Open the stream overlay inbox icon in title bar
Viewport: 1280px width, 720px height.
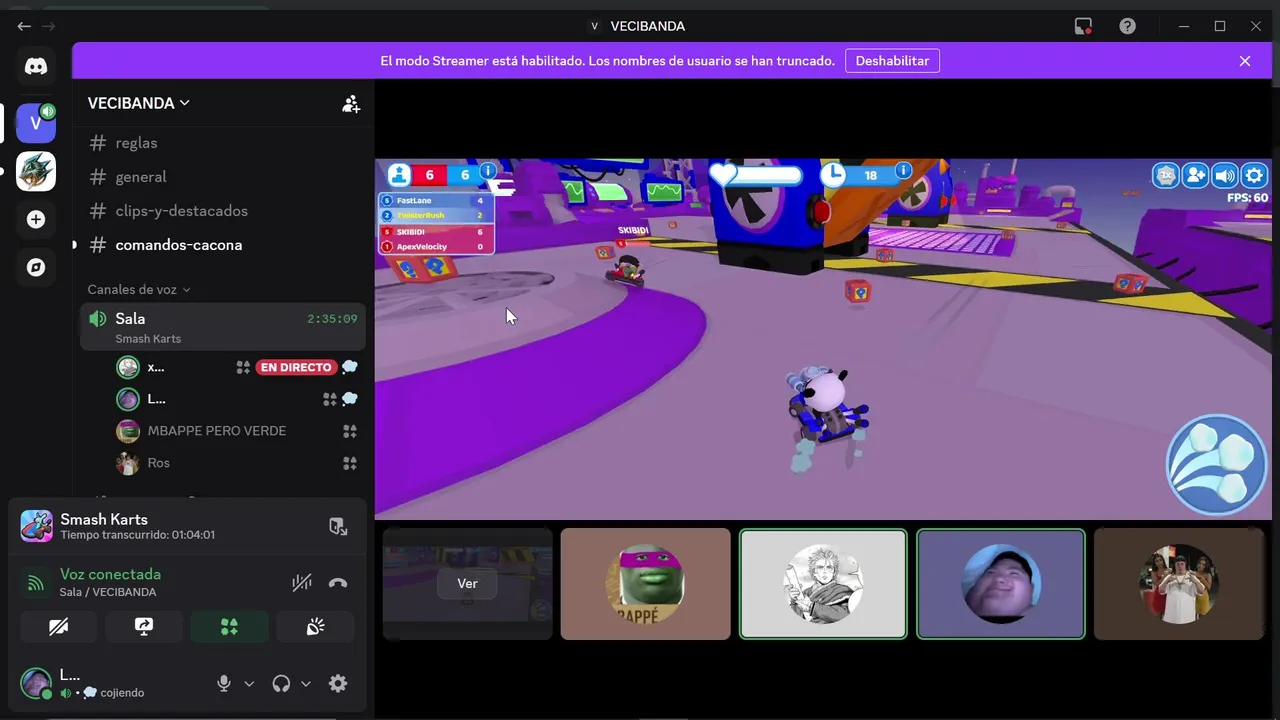pos(1083,26)
